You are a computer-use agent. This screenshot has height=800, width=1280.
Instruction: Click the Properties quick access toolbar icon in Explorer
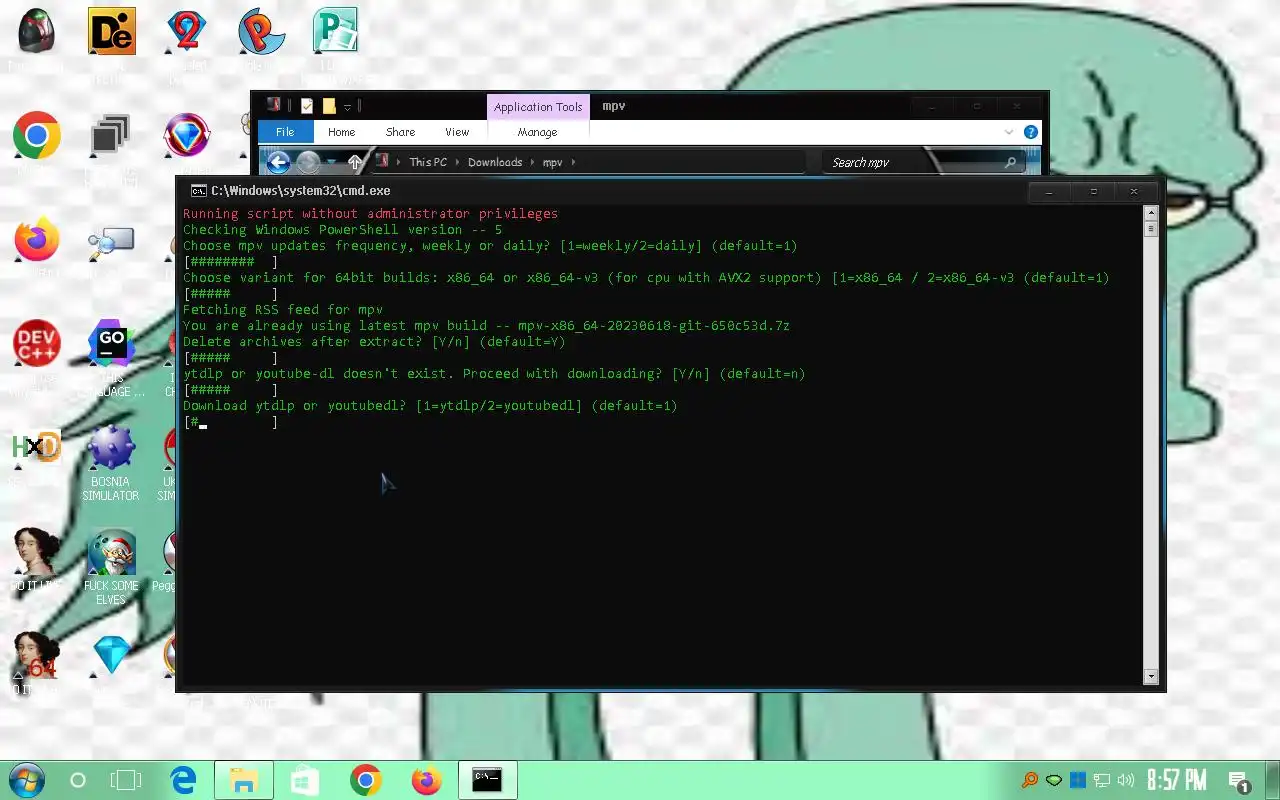(307, 106)
